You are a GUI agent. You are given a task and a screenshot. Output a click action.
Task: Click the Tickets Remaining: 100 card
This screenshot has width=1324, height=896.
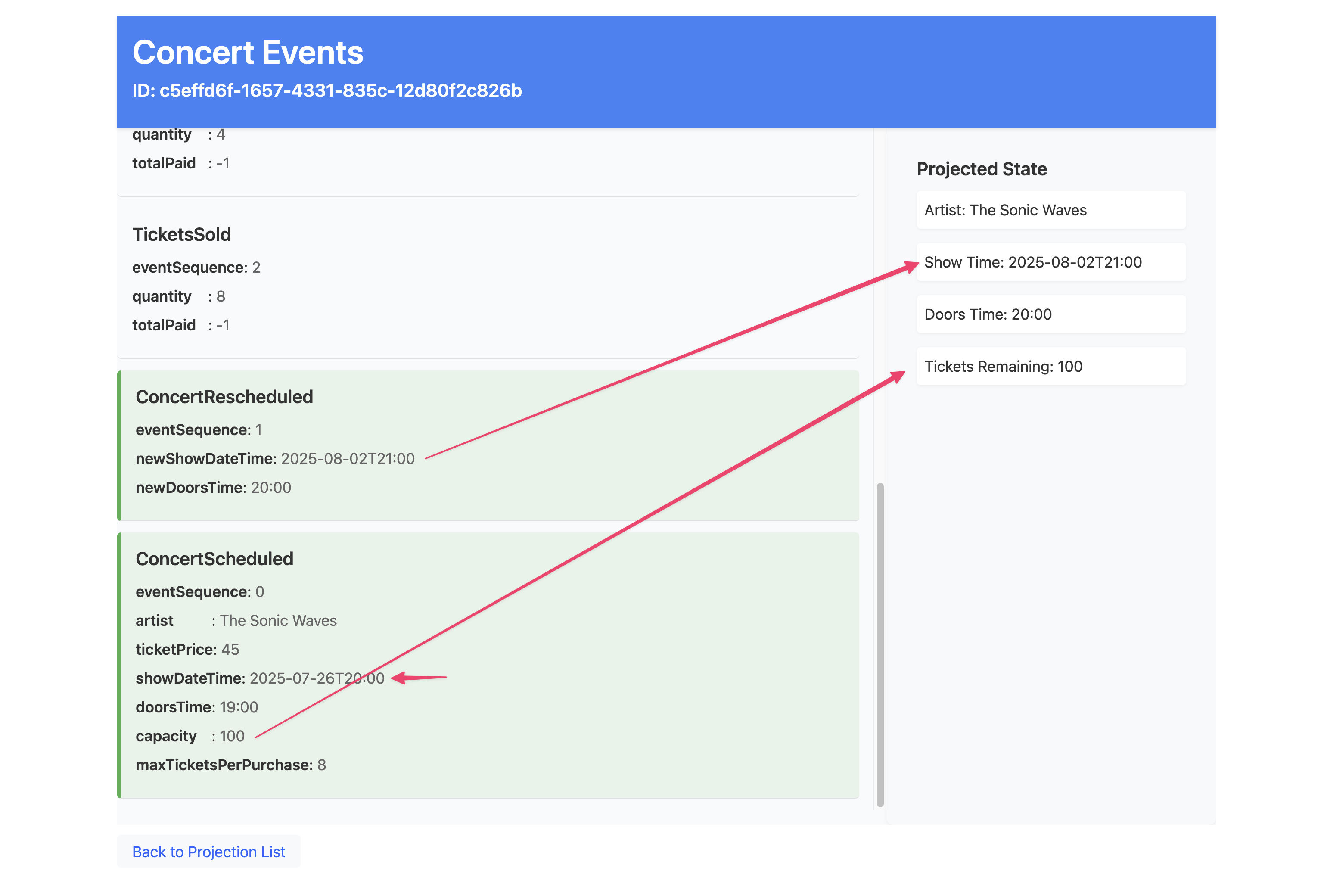(x=1051, y=366)
